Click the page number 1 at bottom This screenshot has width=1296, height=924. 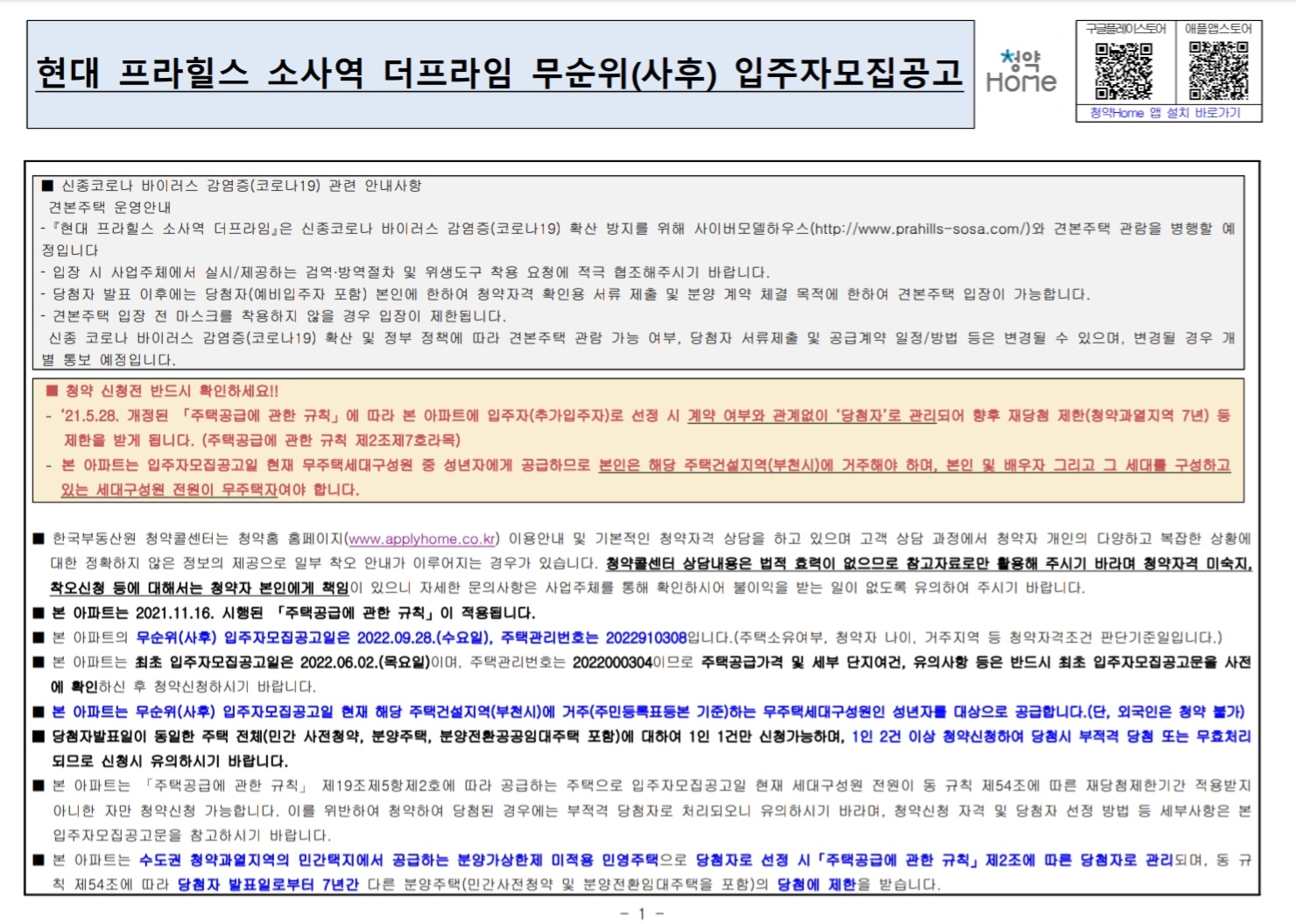642,913
